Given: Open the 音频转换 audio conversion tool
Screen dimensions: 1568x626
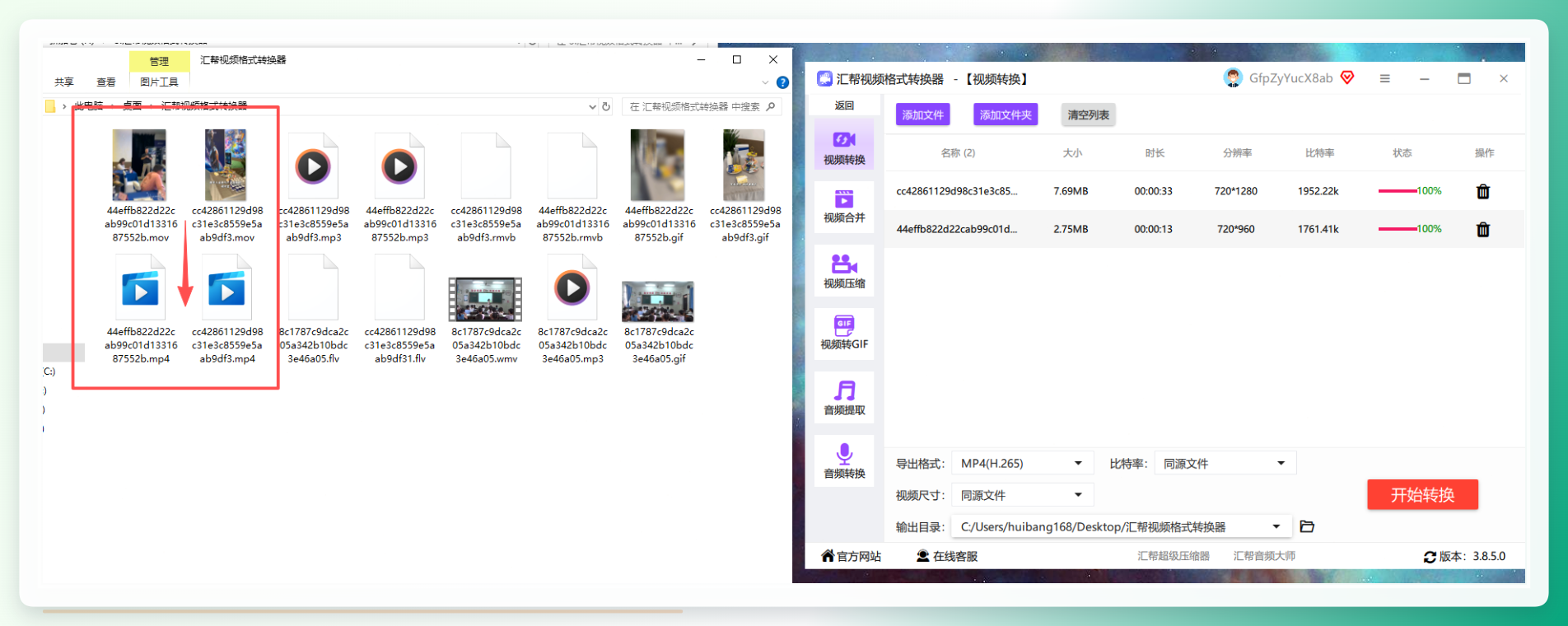Looking at the screenshot, I should (844, 460).
